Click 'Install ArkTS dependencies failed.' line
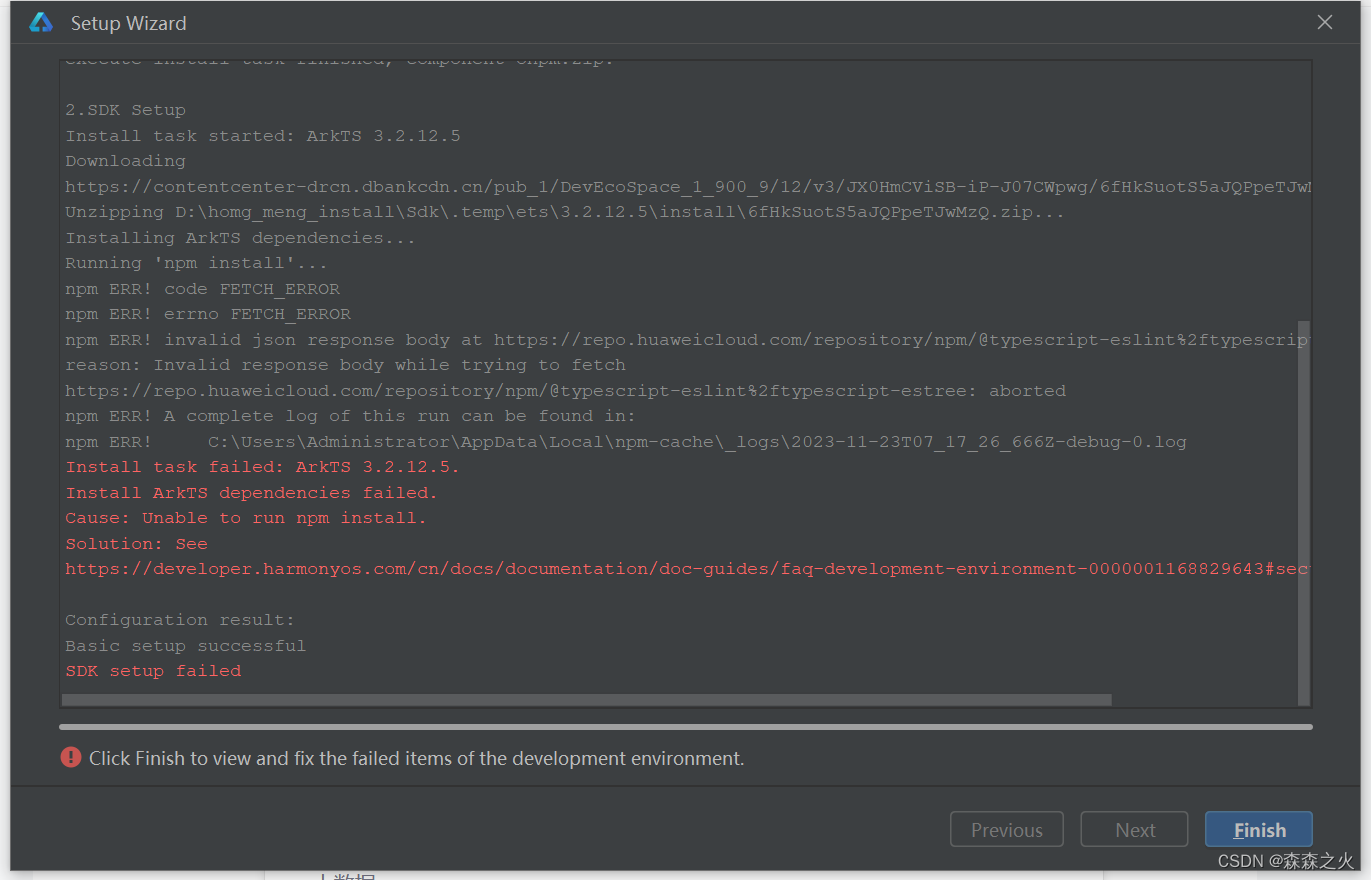The image size is (1371, 880). (251, 493)
